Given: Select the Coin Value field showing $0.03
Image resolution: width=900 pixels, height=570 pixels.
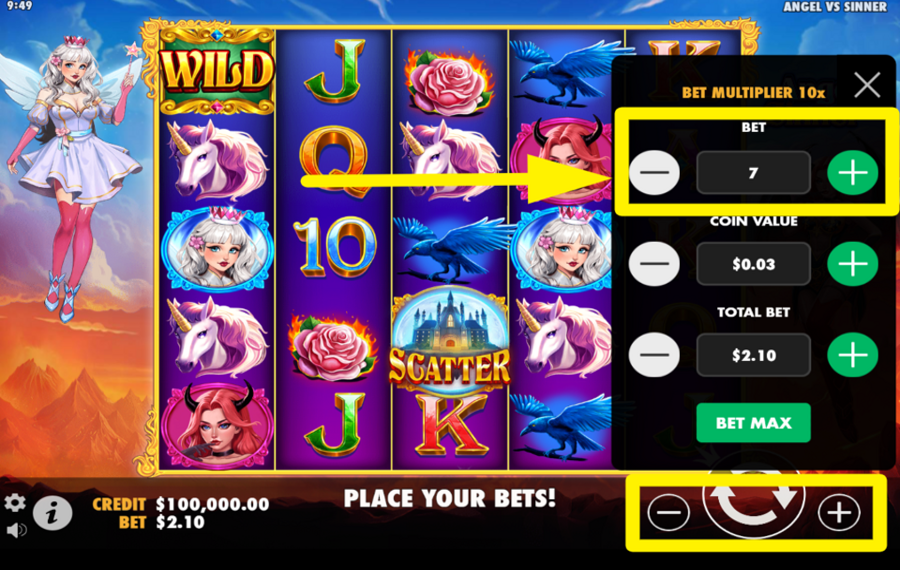Looking at the screenshot, I should tap(753, 263).
